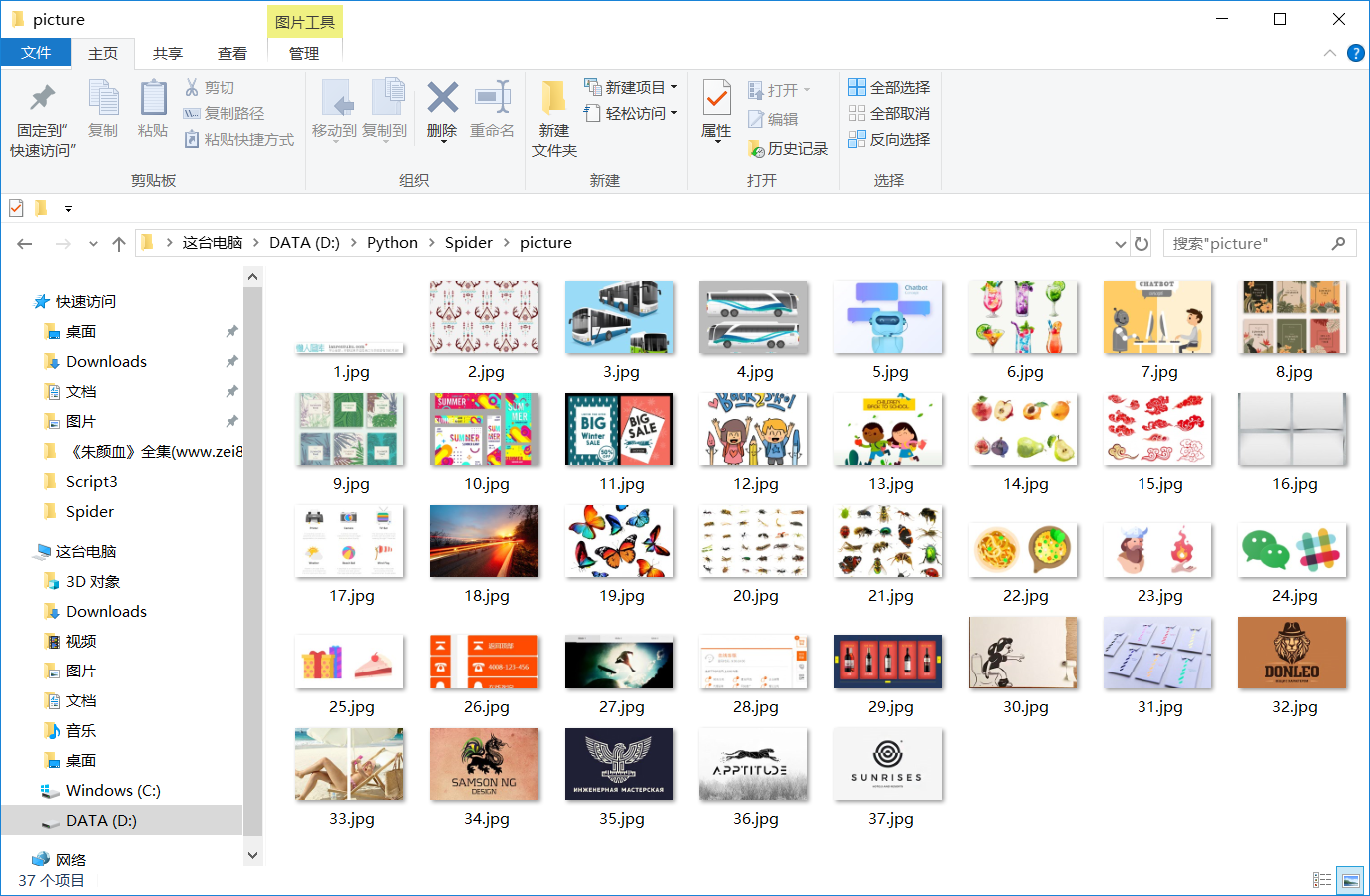Open the address bar history dropdown
Screen dimensions: 1370x896
(1119, 242)
